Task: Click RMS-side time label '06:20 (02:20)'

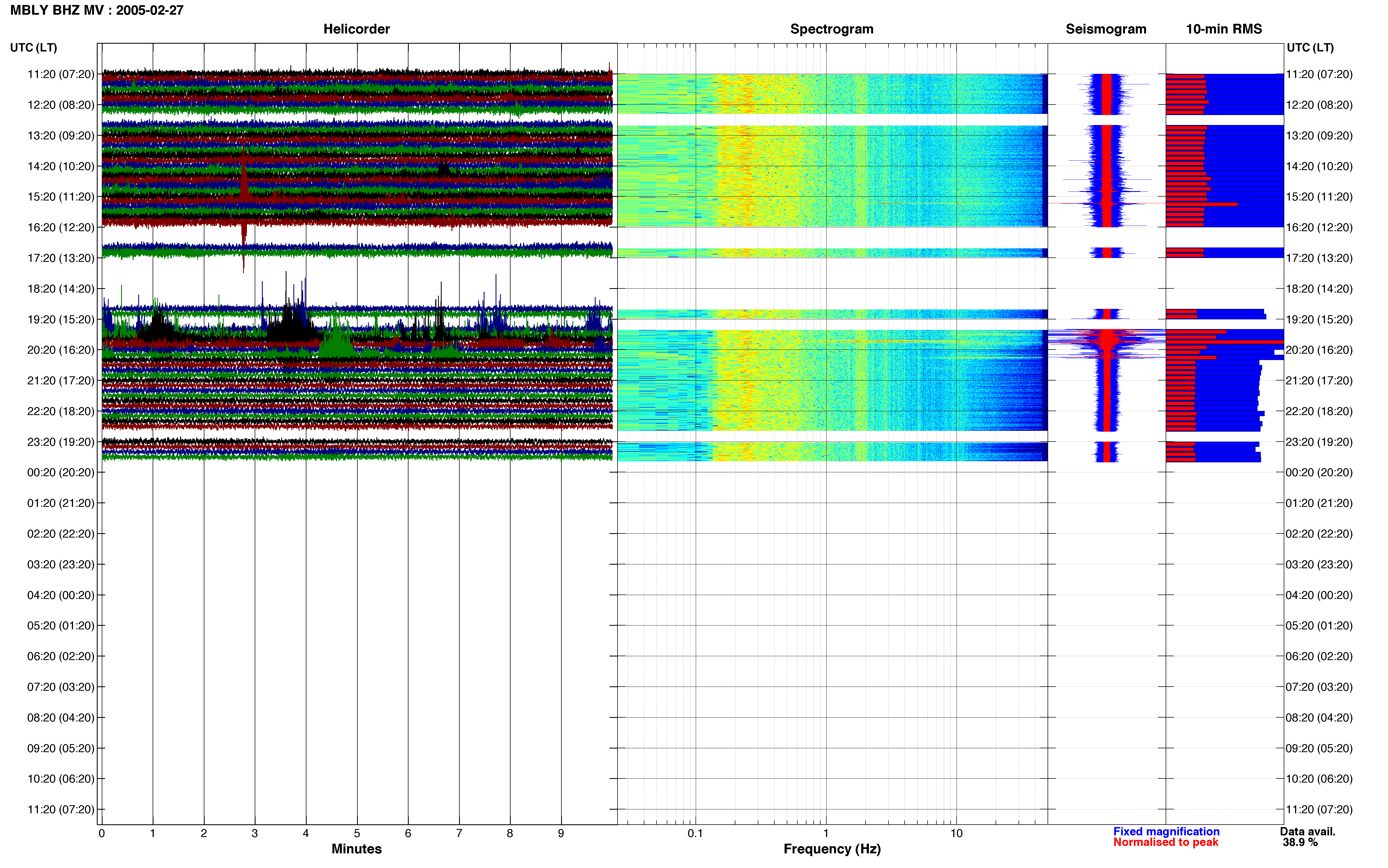Action: coord(1319,656)
